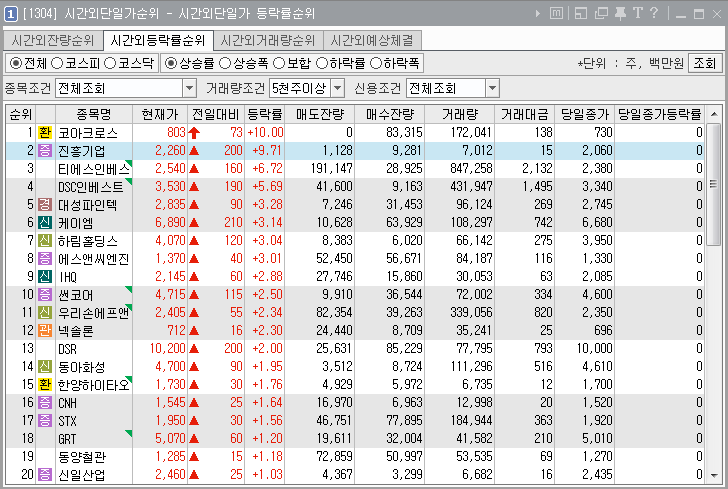
Task: Select the 코스피 radio button
Action: [57, 63]
